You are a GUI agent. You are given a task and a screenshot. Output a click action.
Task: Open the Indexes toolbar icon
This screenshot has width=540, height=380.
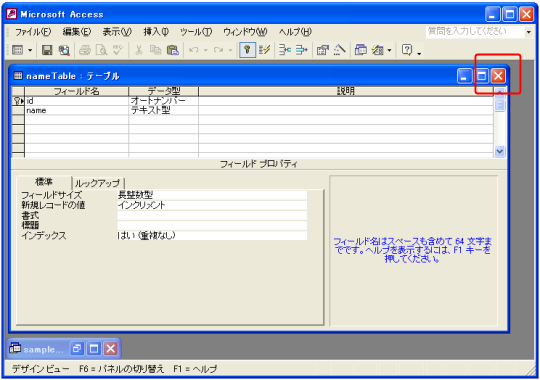coord(264,50)
